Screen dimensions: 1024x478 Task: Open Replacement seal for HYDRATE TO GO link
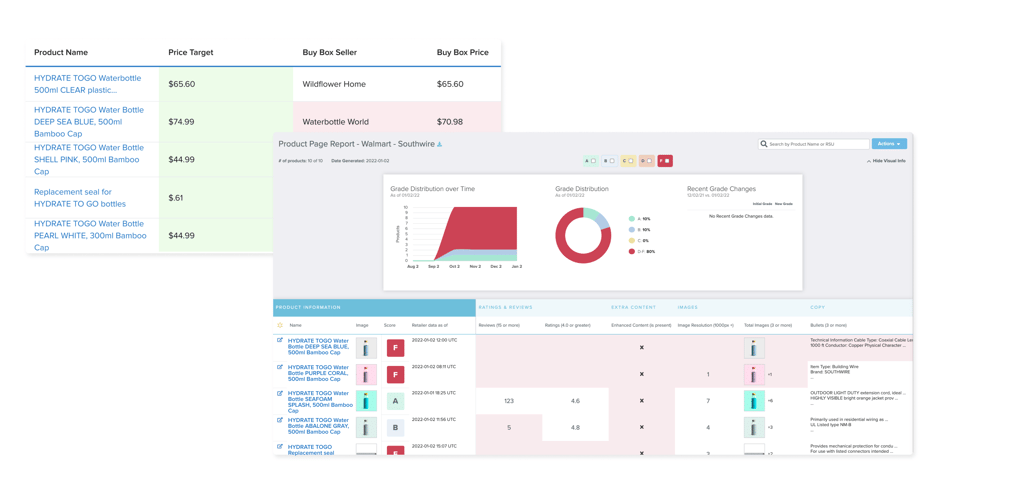click(x=80, y=198)
